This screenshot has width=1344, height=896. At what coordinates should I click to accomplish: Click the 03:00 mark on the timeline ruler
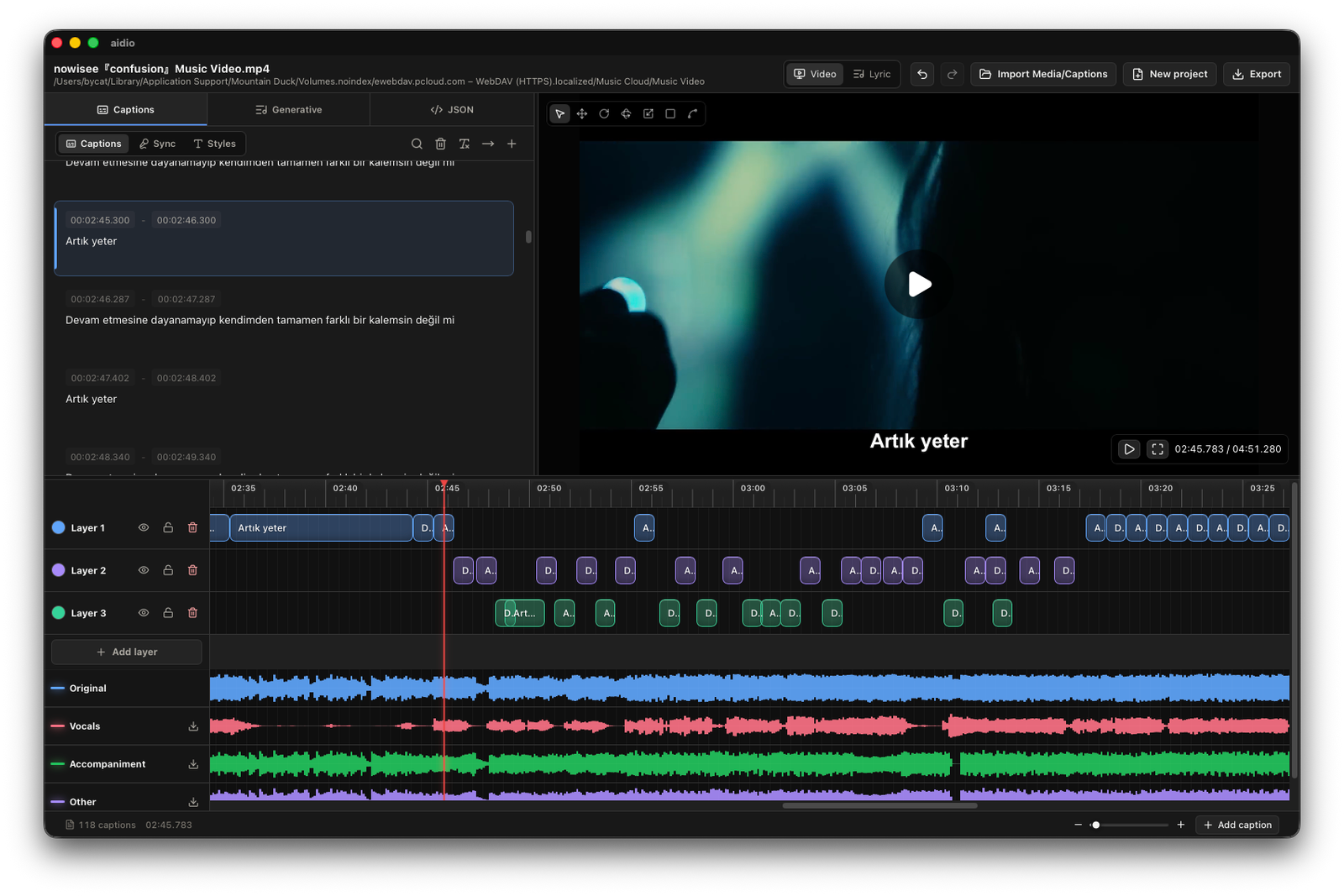[x=753, y=488]
